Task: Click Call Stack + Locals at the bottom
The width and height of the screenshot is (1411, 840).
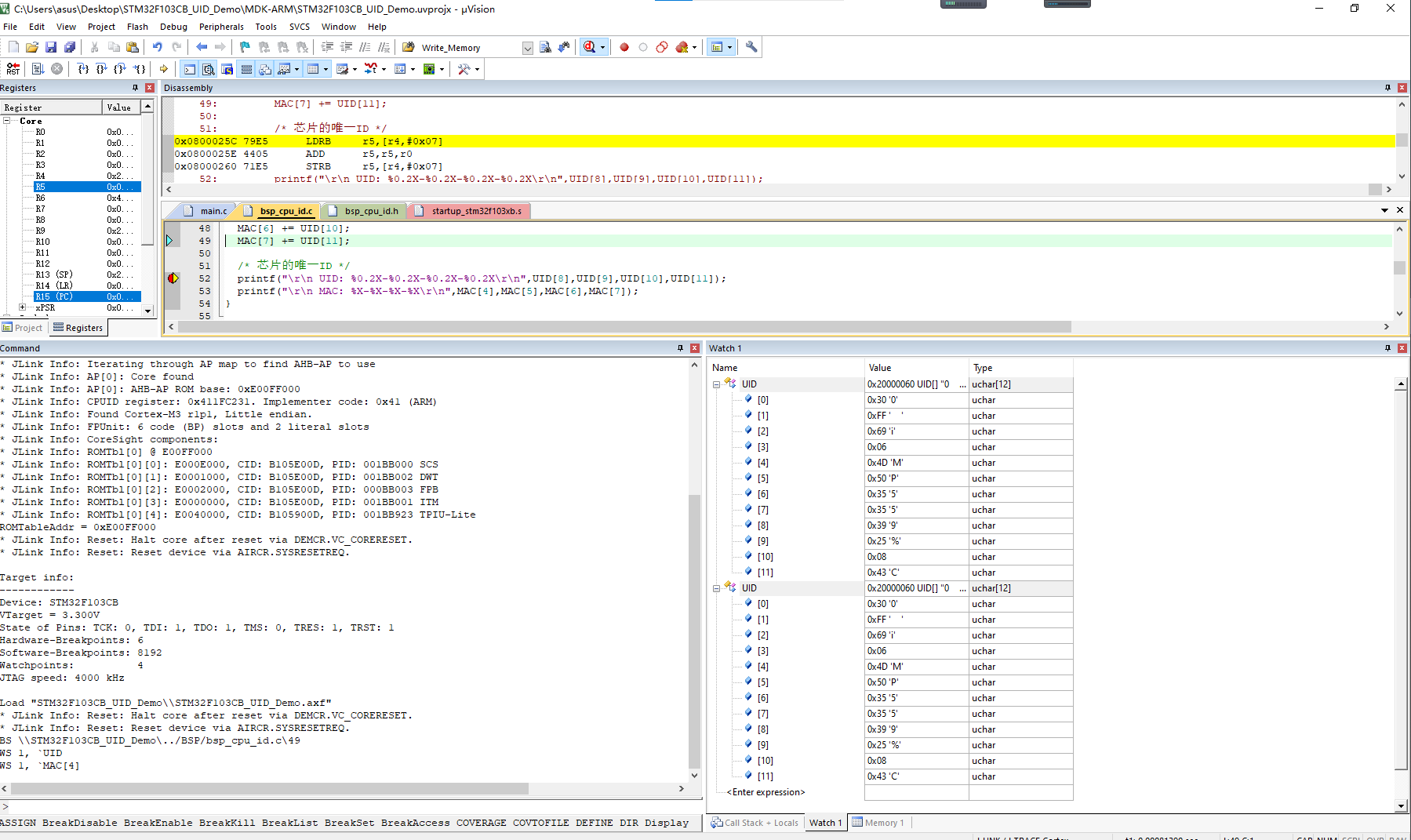Action: click(759, 822)
